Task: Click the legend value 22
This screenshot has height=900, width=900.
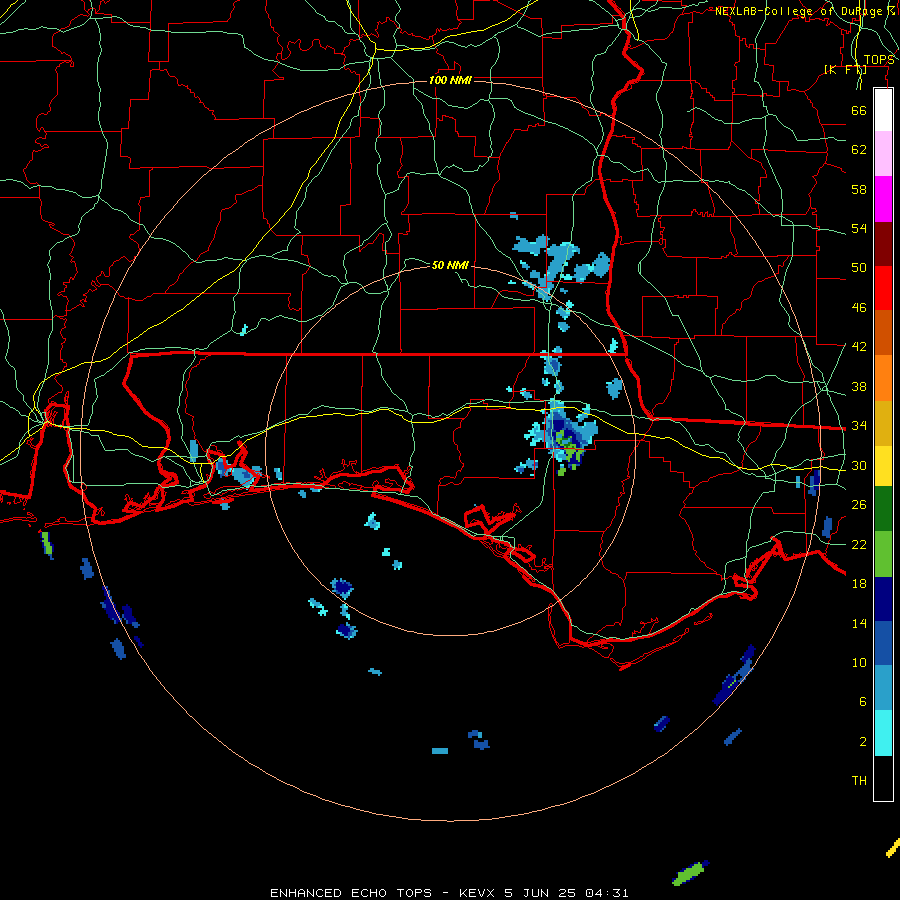Action: pos(859,544)
